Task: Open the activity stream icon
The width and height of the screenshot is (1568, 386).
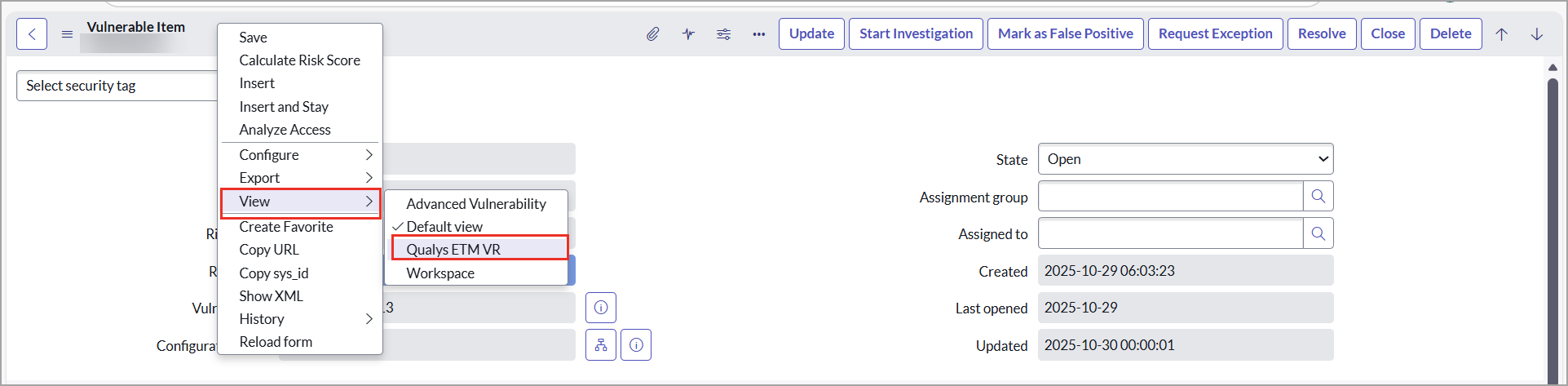Action: click(x=688, y=34)
